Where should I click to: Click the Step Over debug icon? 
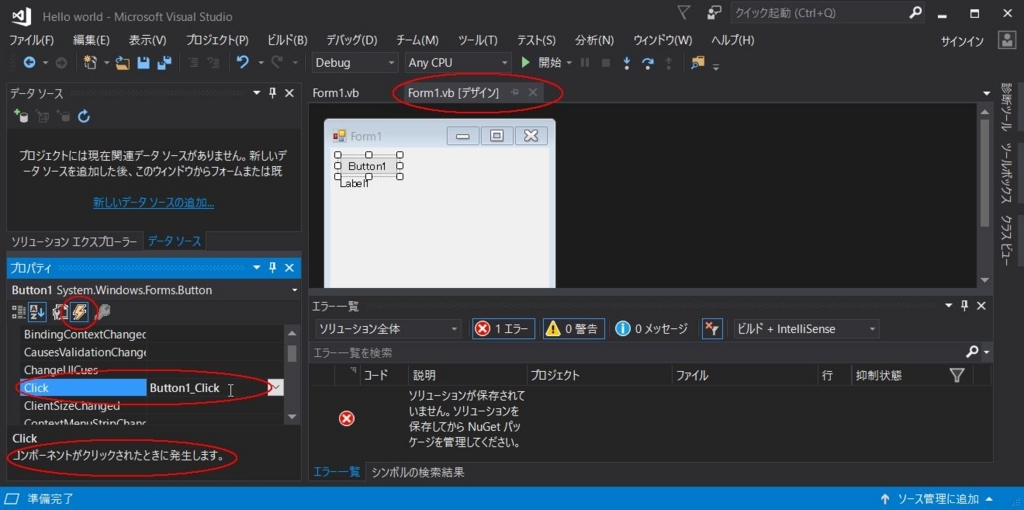coord(647,63)
